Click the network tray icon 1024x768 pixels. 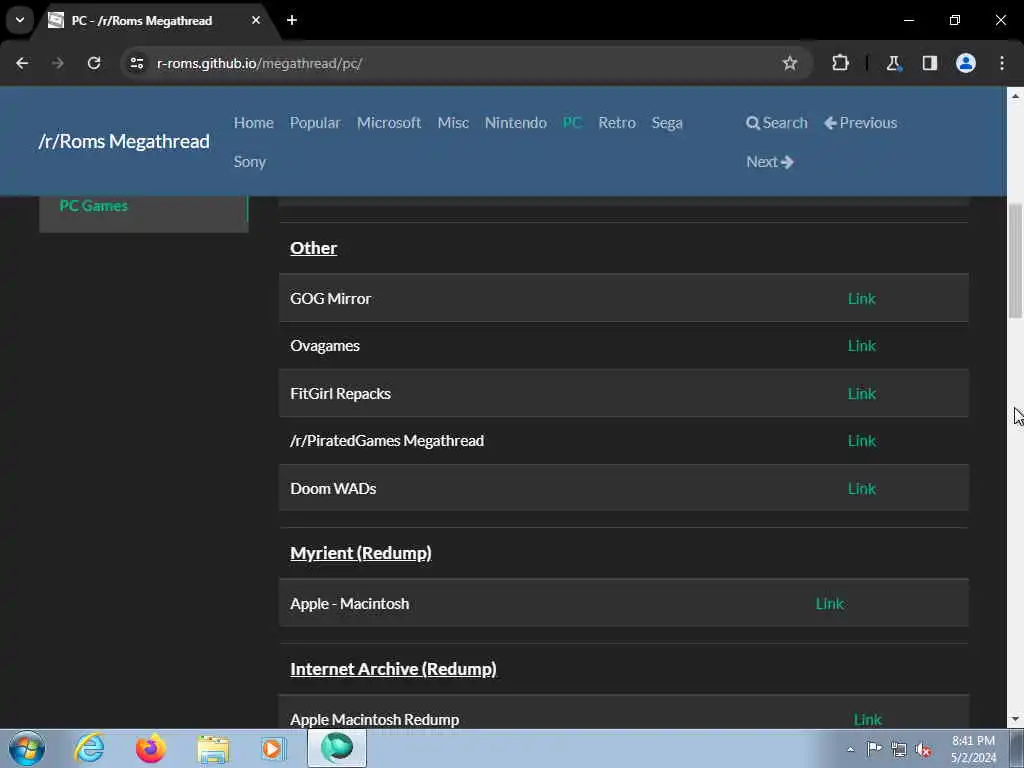point(899,749)
